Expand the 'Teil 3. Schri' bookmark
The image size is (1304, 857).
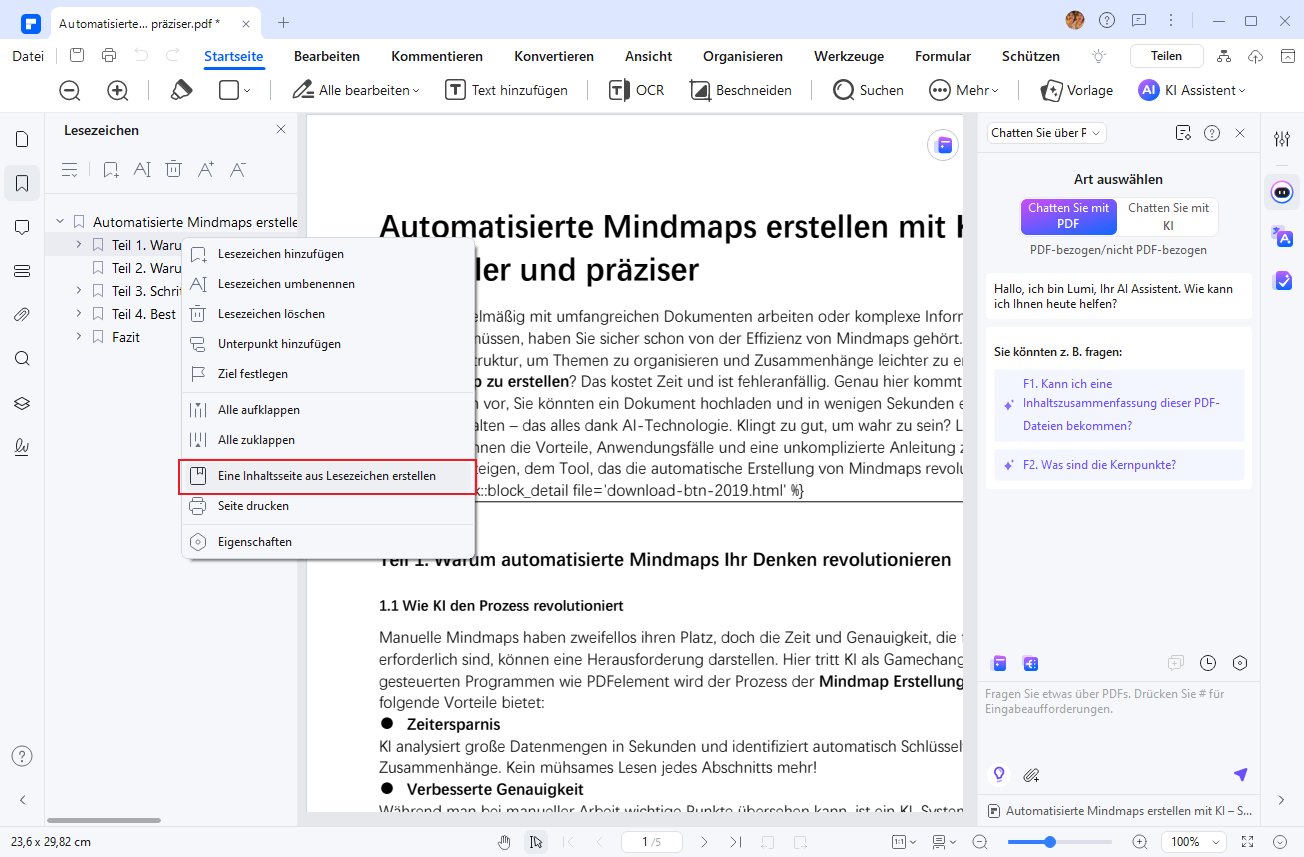coord(79,291)
